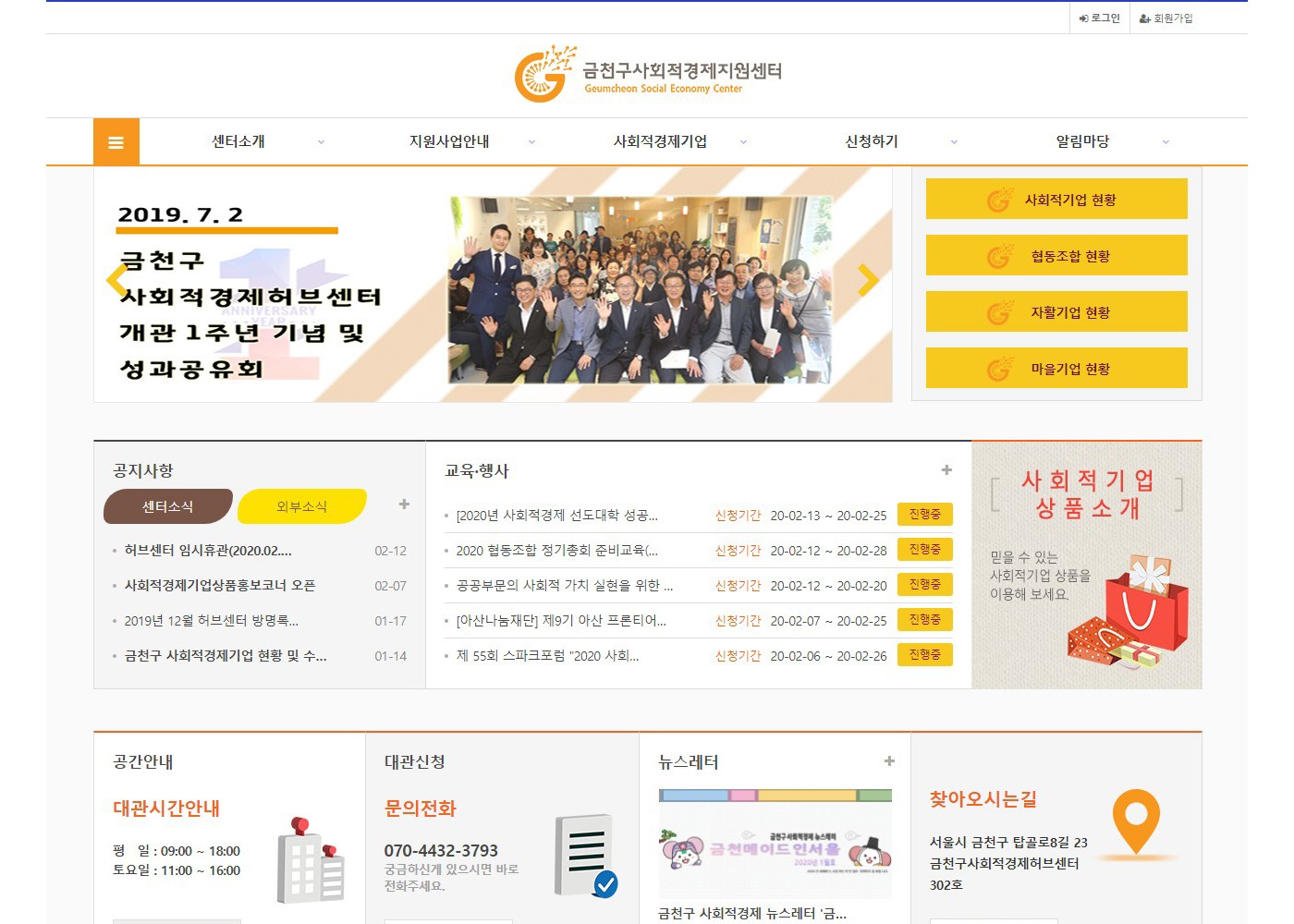Click the plus icon beside 뉴스레터 heading
Viewport: 1294px width, 924px height.
click(889, 761)
